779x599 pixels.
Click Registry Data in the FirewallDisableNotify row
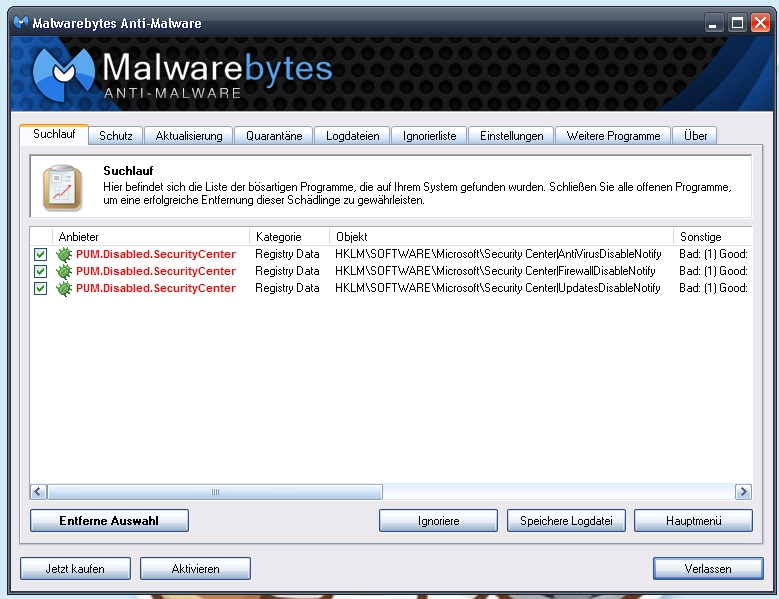tap(287, 271)
